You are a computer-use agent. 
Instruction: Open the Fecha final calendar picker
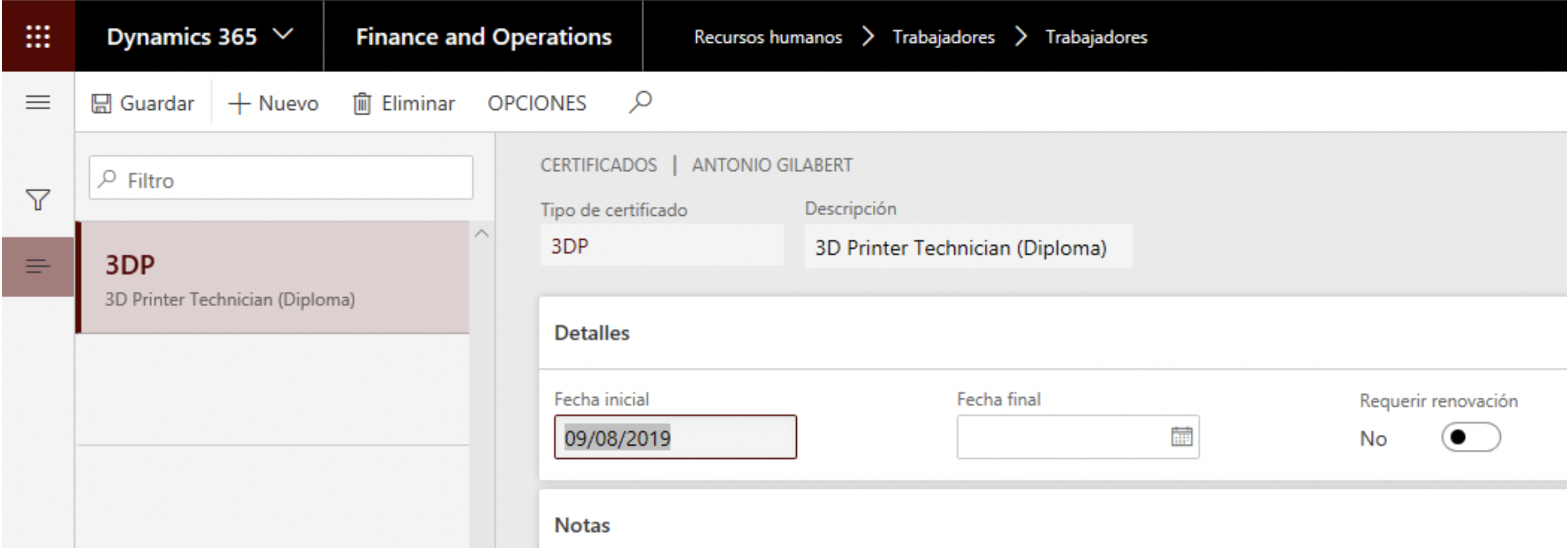pos(1181,436)
